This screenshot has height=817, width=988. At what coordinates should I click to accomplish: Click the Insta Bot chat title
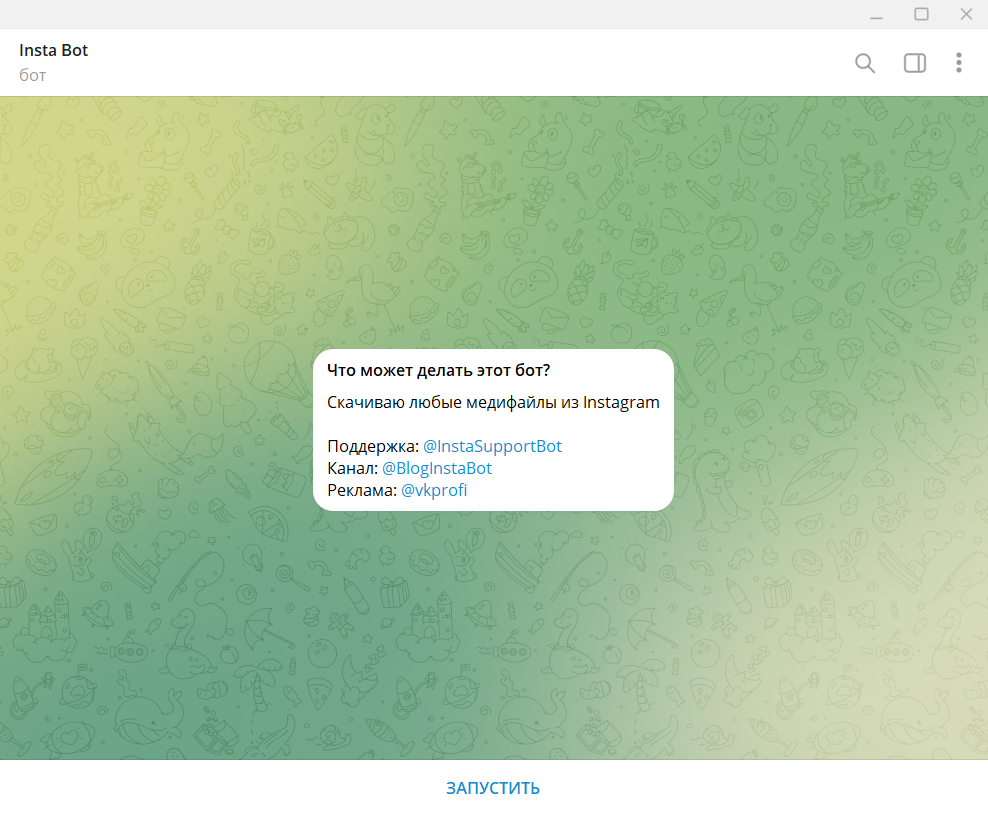point(54,50)
